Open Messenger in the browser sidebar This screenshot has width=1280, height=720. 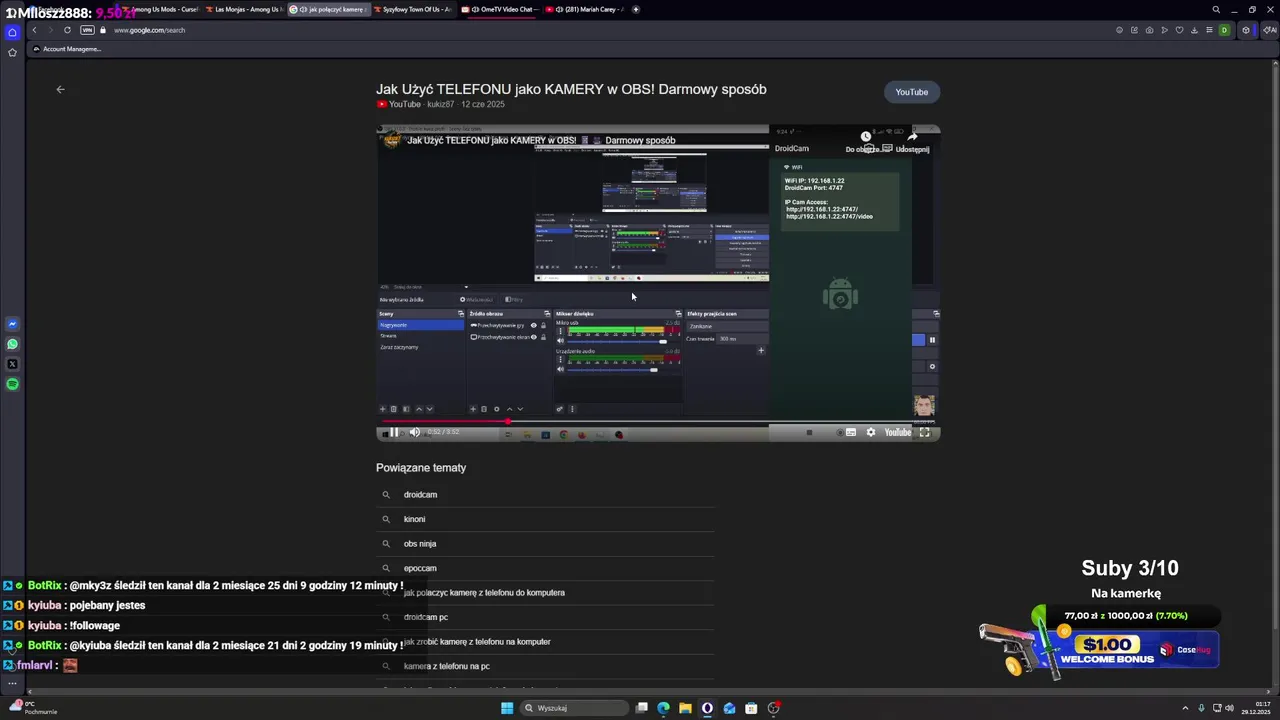point(12,324)
